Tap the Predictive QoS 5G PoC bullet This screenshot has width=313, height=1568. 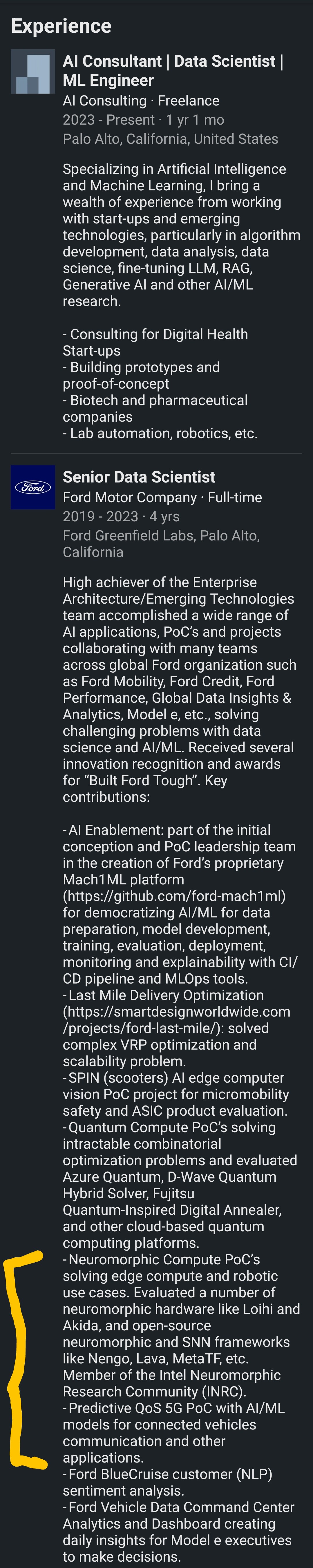click(x=173, y=1432)
